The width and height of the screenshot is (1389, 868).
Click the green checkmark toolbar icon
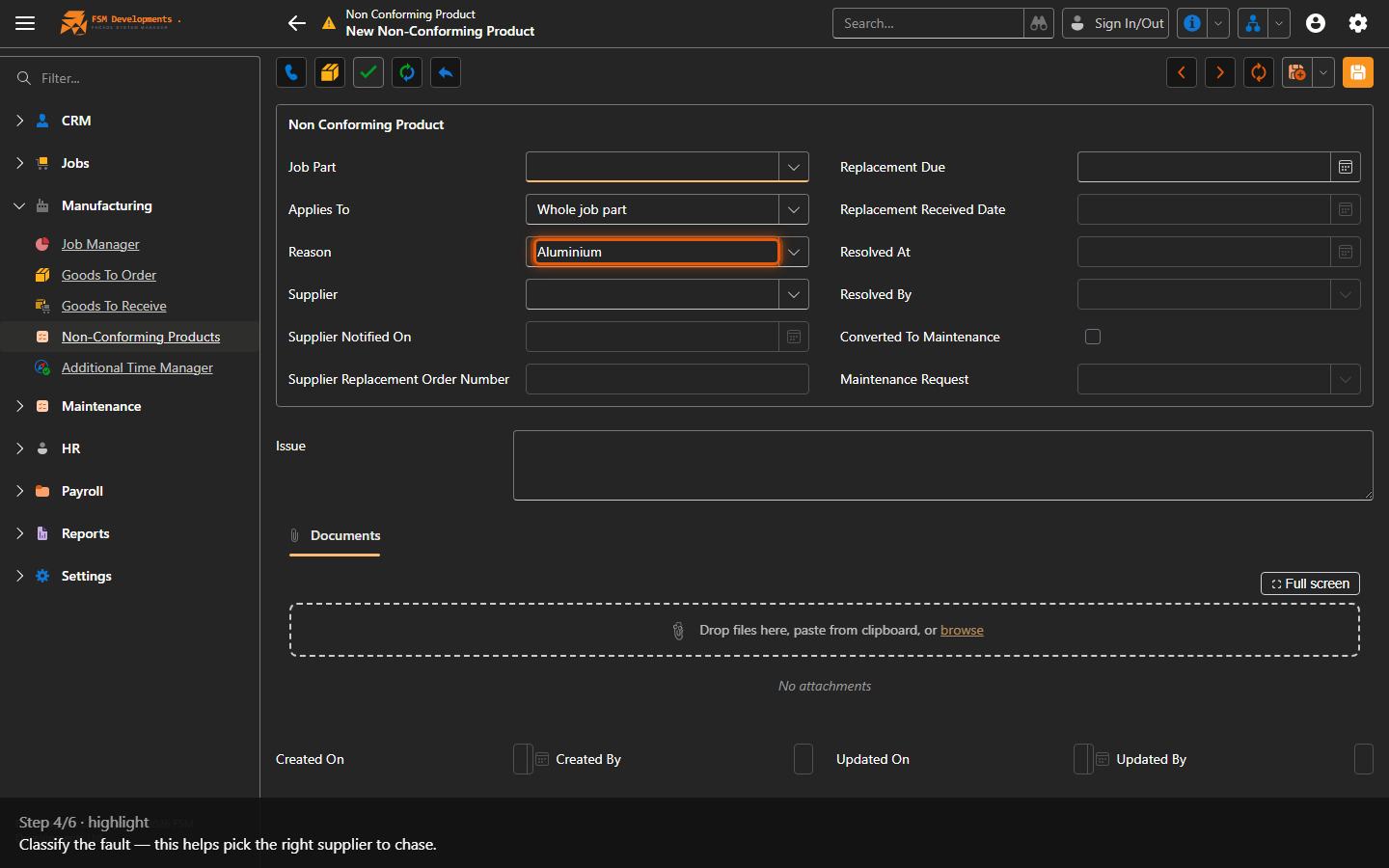pyautogui.click(x=368, y=72)
